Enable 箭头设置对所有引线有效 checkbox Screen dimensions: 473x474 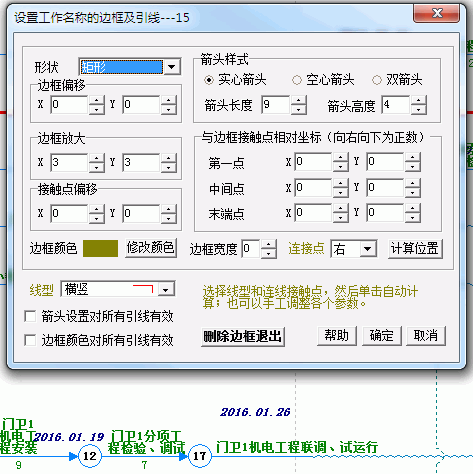[x=30, y=316]
